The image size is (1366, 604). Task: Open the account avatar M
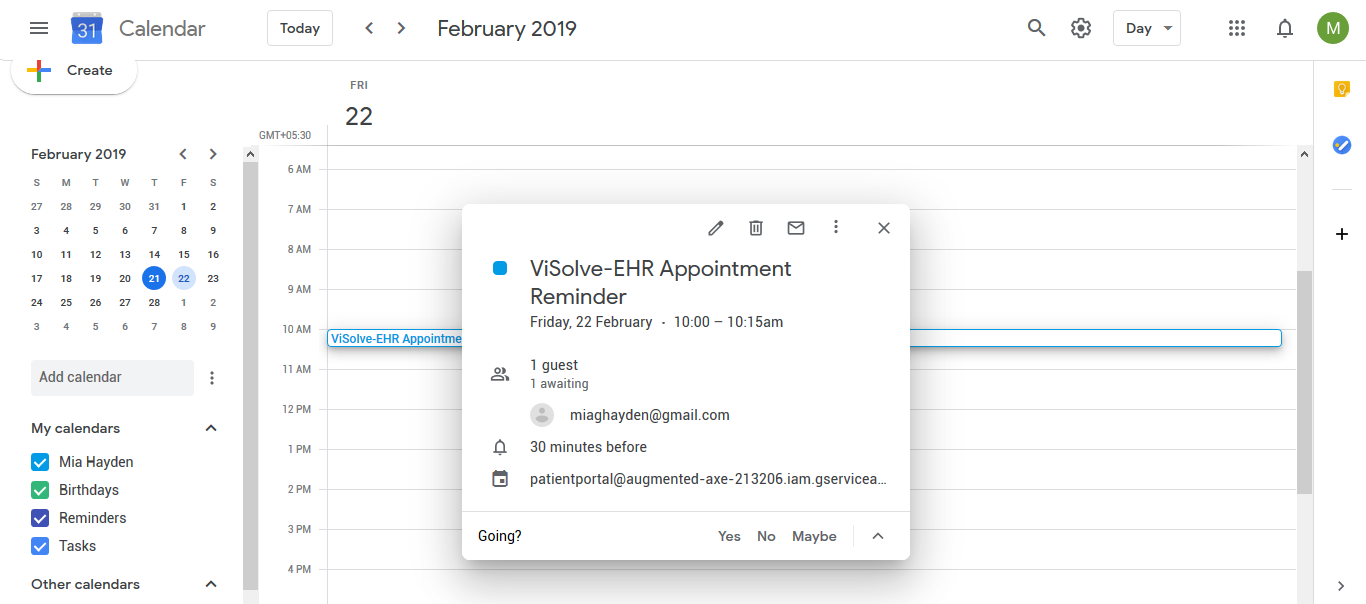click(1333, 28)
